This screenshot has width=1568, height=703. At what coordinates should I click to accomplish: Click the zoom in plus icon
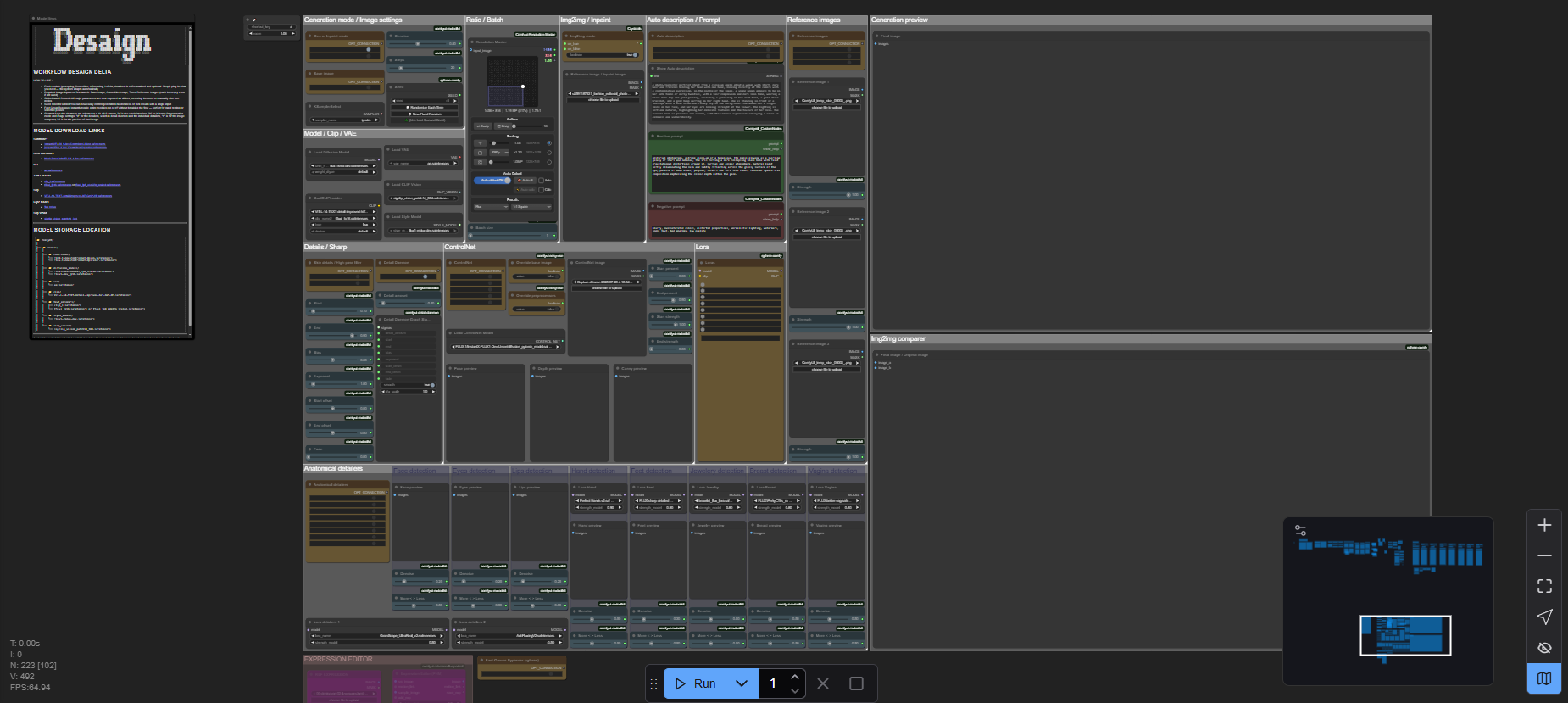1544,525
